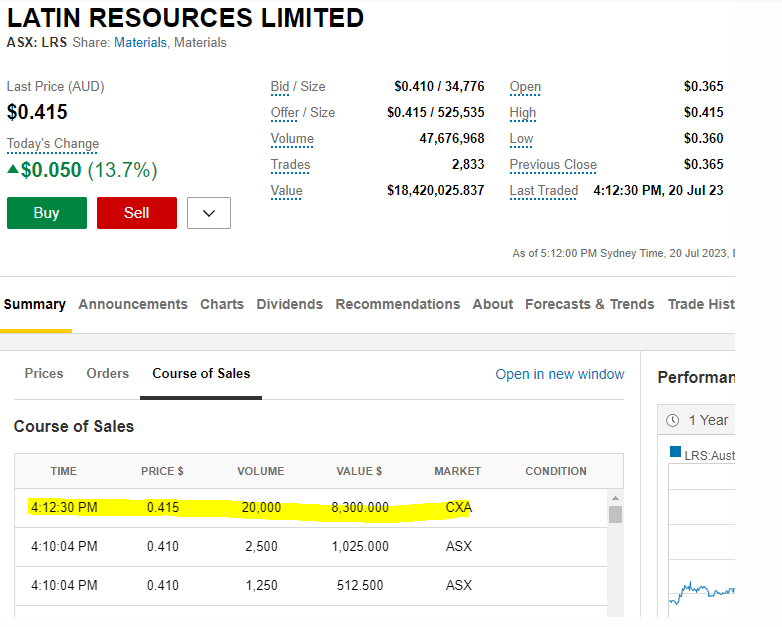The width and height of the screenshot is (782, 627).
Task: Click the blue LRS legend swatch
Action: [675, 452]
